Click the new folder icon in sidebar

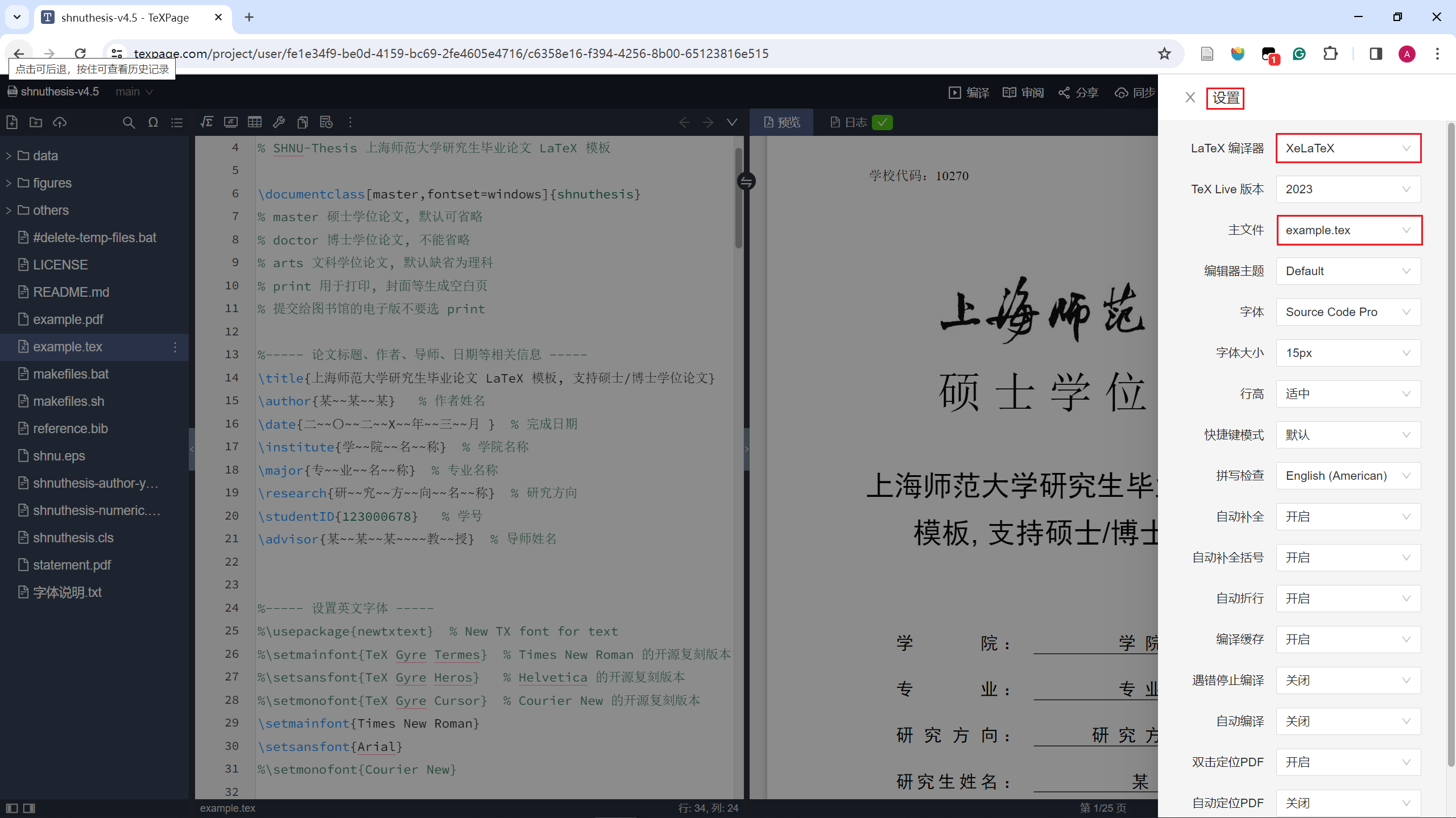click(36, 122)
